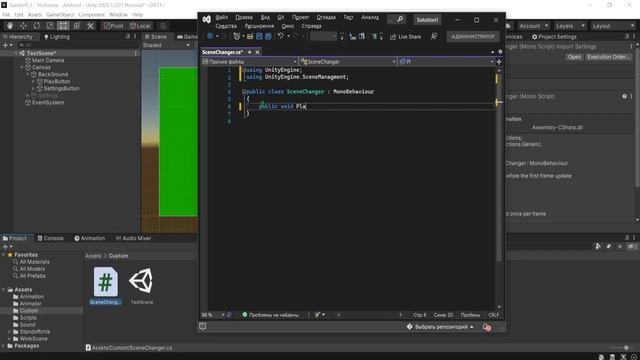
Task: Select the Rect tool in Unity toolbar
Action: click(x=63, y=26)
